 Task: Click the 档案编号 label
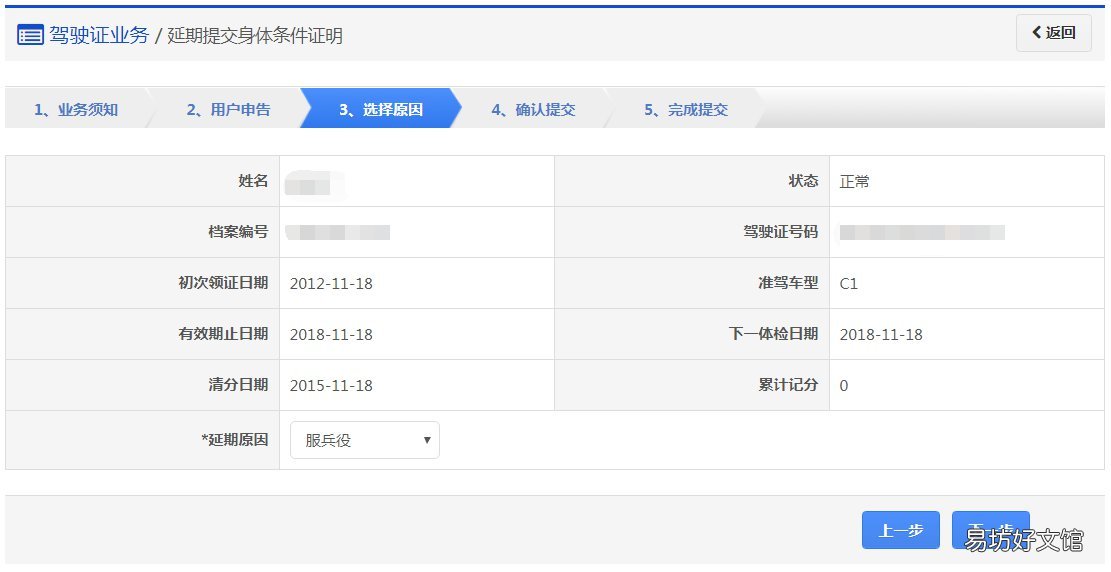click(x=238, y=232)
